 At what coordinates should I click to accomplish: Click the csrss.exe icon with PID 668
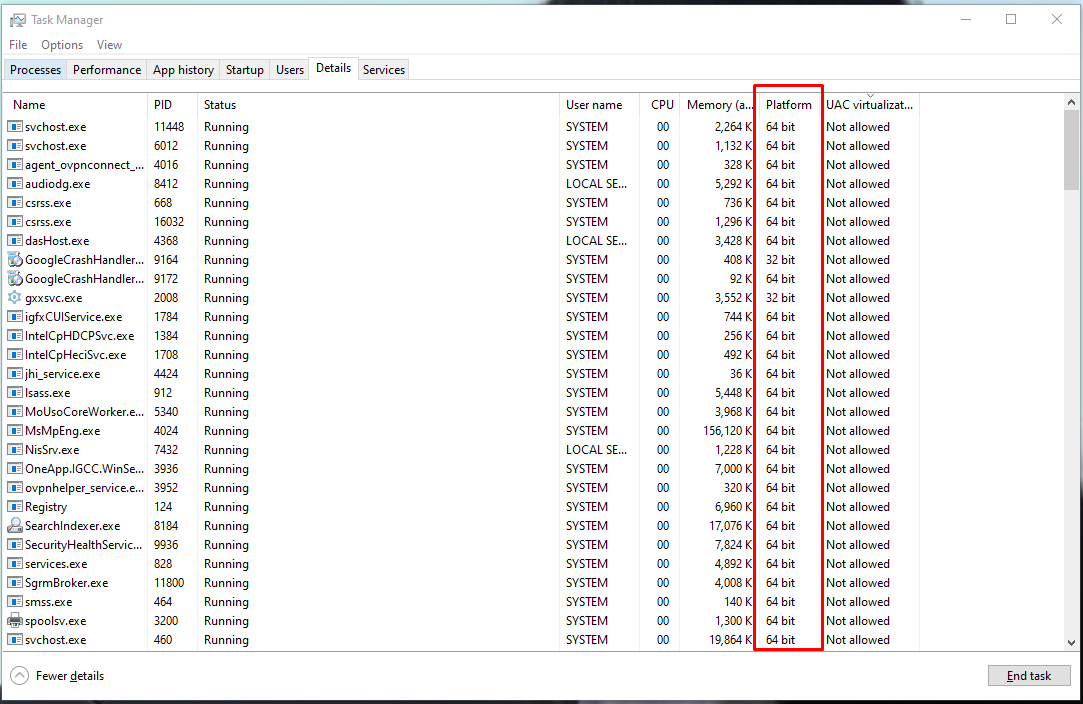click(x=15, y=202)
